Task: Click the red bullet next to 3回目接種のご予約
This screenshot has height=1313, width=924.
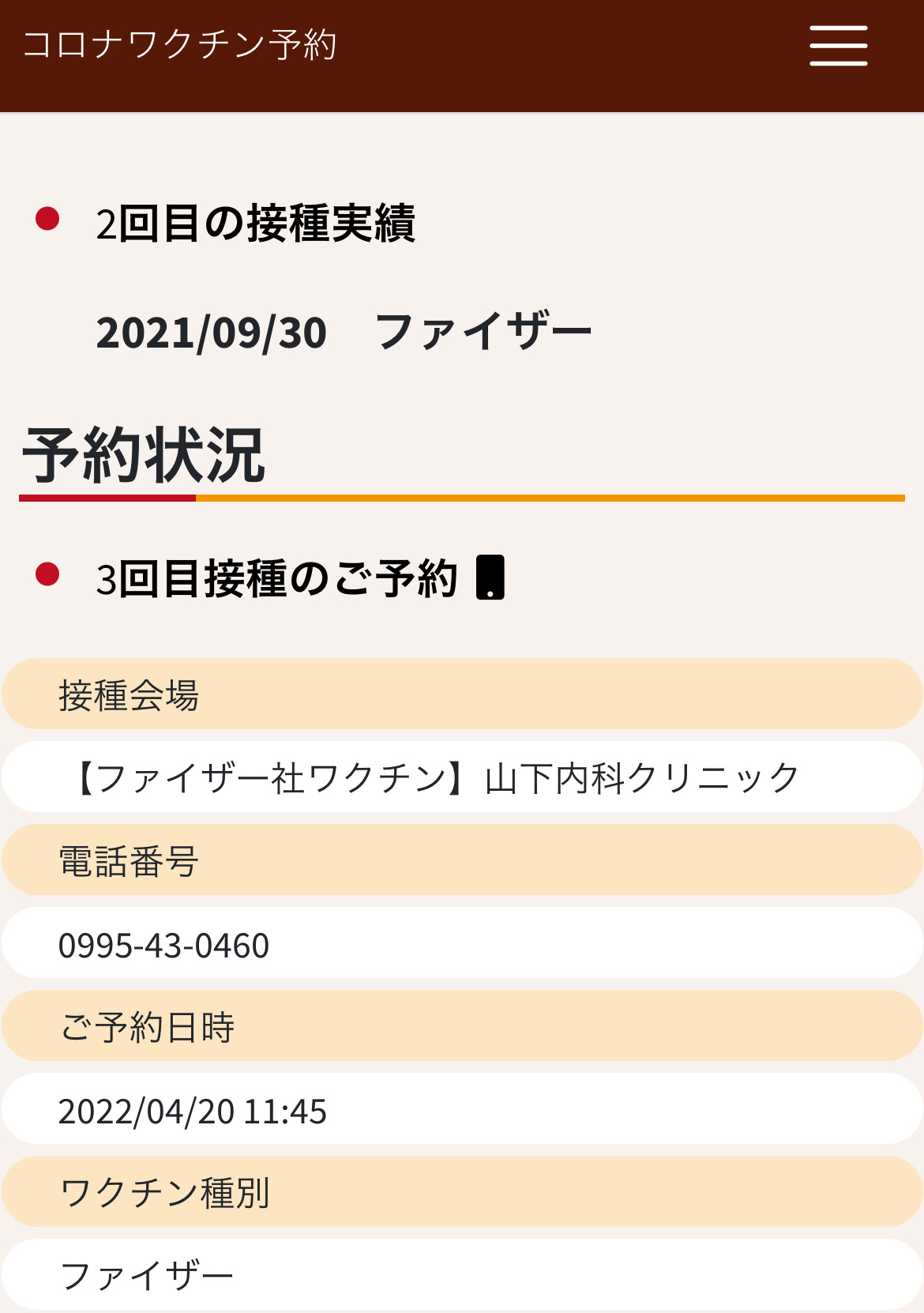Action: coord(47,574)
